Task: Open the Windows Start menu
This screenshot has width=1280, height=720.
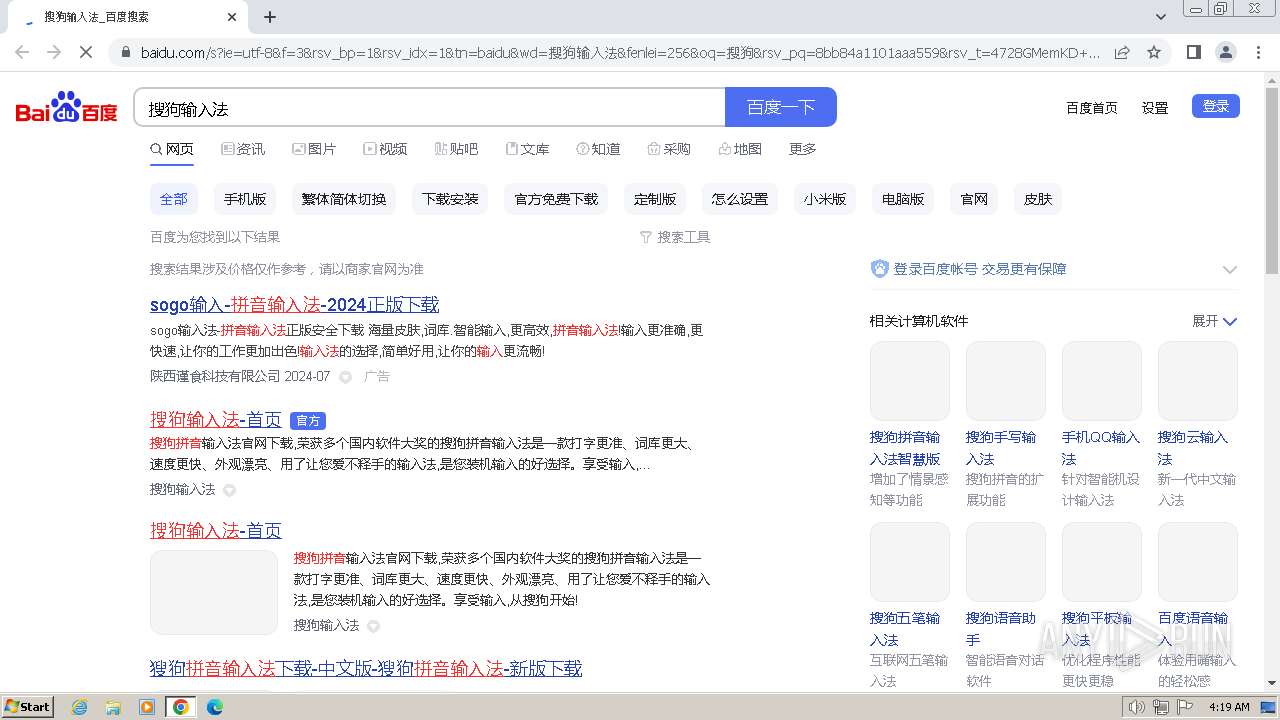Action: click(27, 706)
